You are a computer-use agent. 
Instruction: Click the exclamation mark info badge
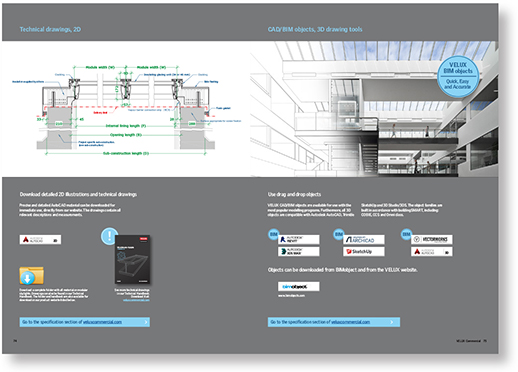tap(109, 236)
